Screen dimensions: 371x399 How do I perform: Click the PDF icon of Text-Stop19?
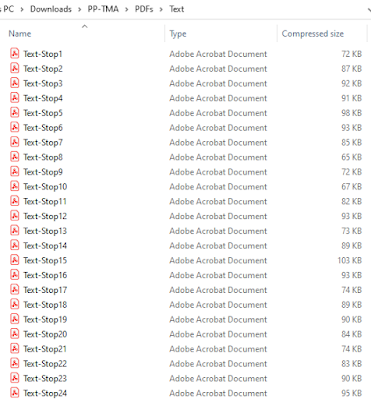[x=14, y=319]
